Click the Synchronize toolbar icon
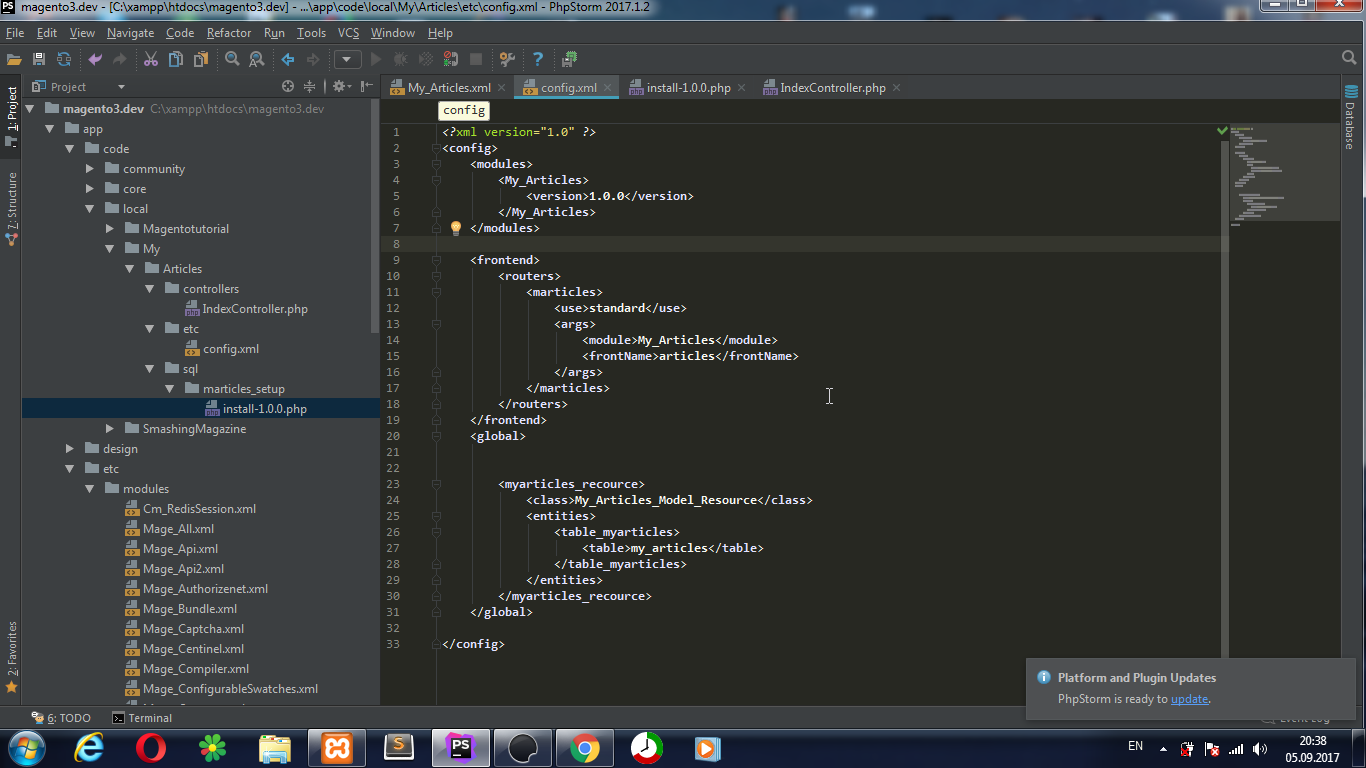Viewport: 1366px width, 768px height. pos(64,59)
